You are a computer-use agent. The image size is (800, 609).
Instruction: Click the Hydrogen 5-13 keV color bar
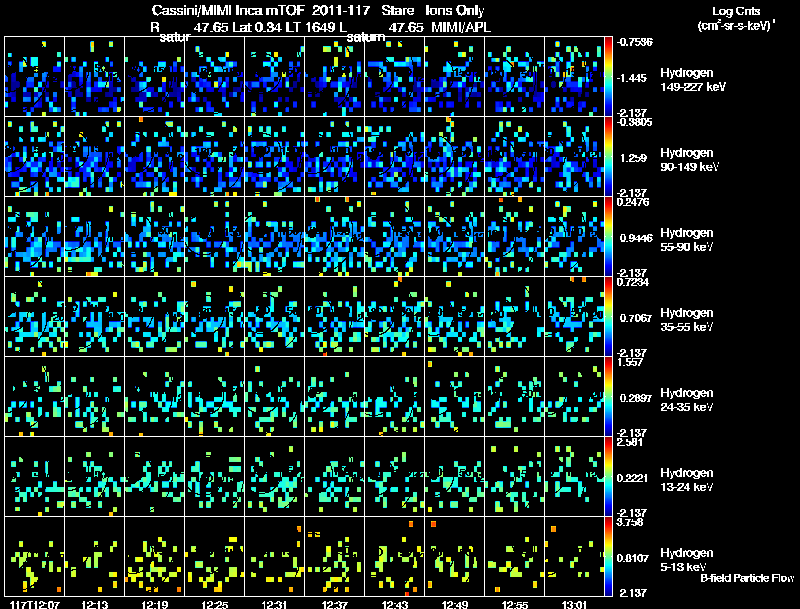point(608,557)
